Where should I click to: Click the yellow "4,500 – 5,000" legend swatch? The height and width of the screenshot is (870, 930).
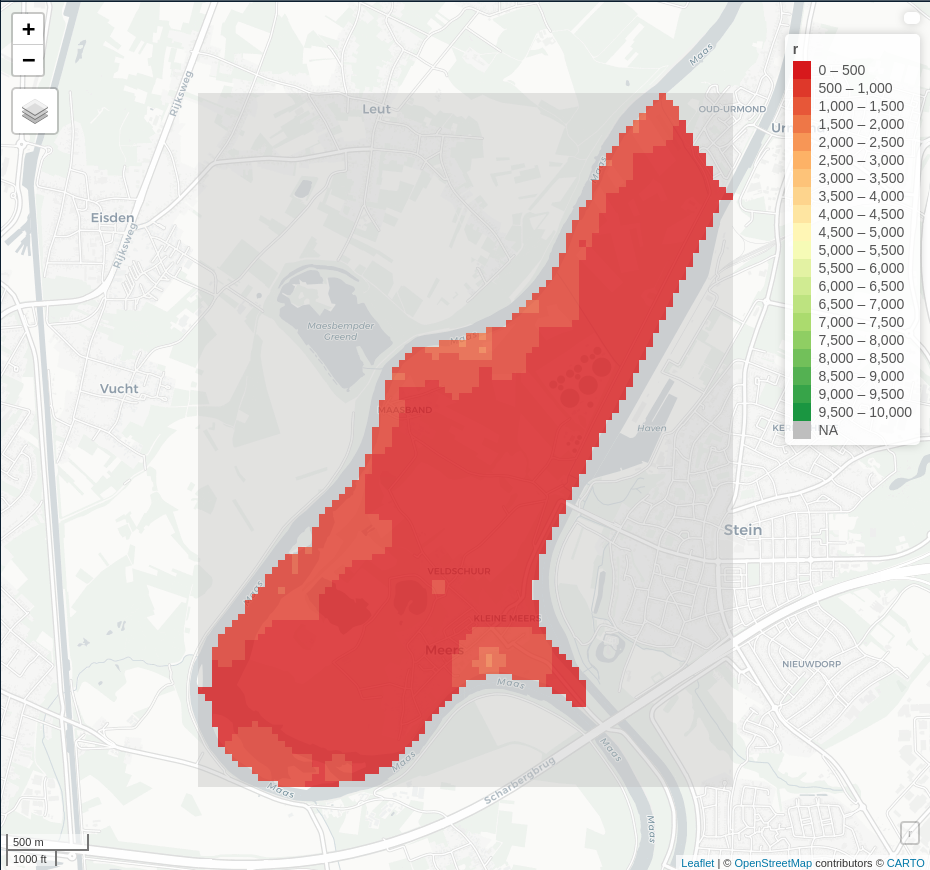[800, 232]
